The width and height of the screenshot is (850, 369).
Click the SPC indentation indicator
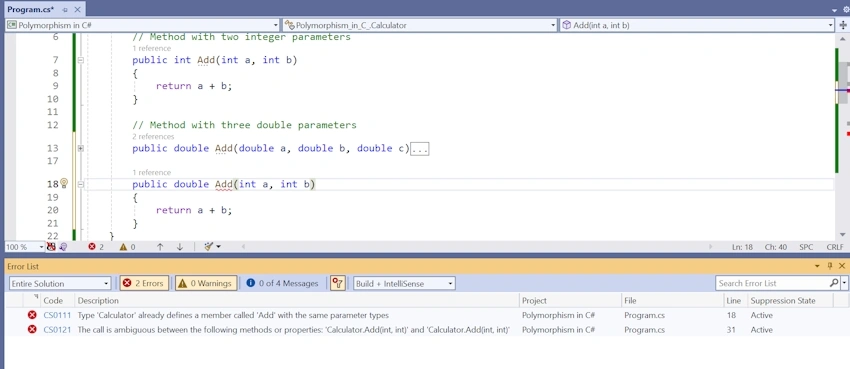806,247
